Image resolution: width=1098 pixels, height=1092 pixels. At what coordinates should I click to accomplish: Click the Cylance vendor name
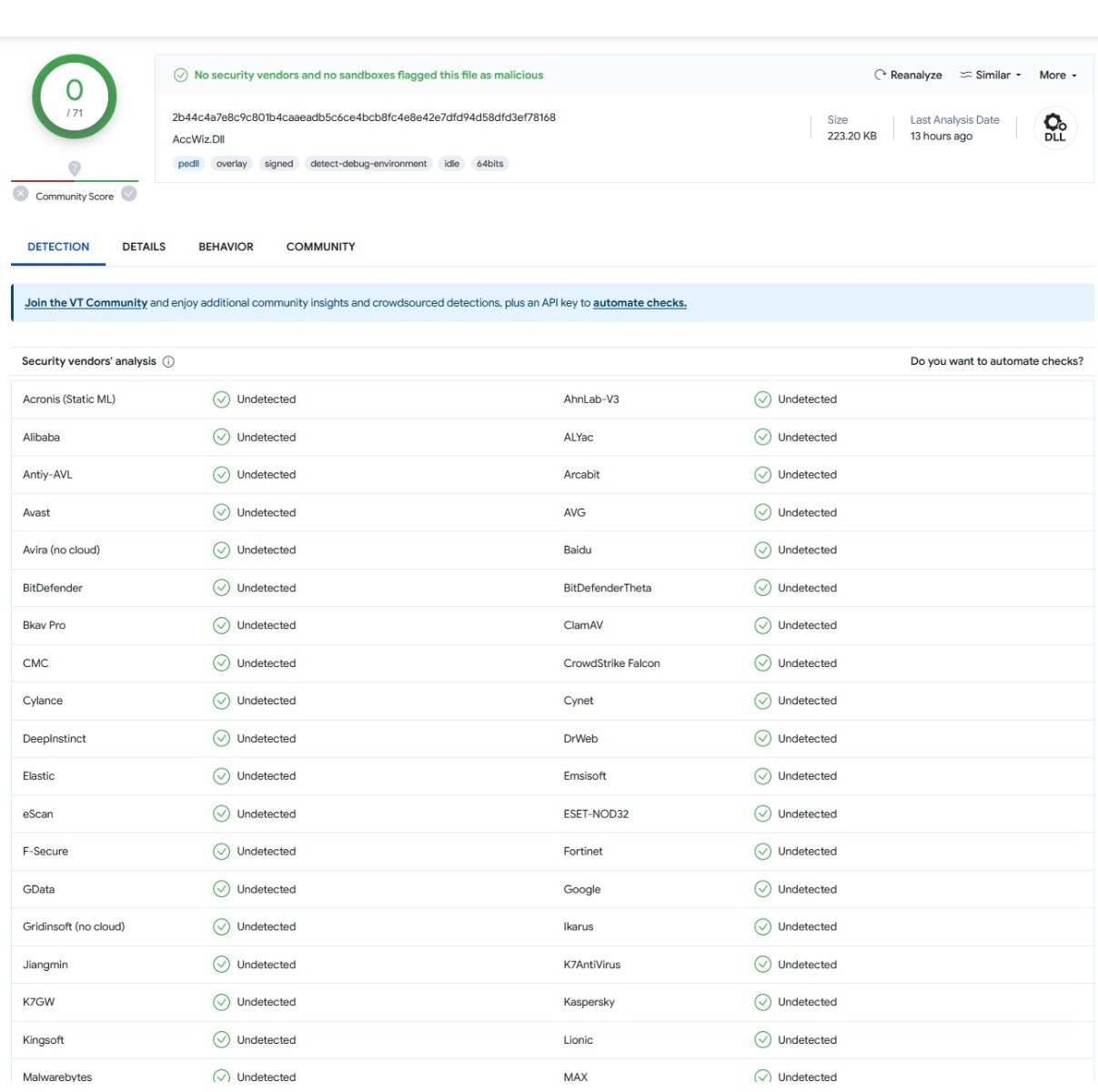43,701
